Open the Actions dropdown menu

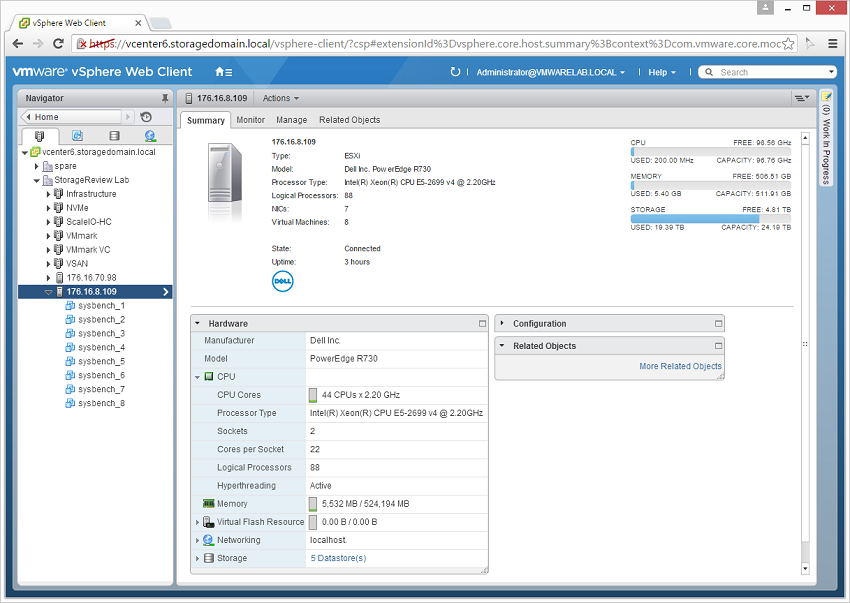[281, 98]
